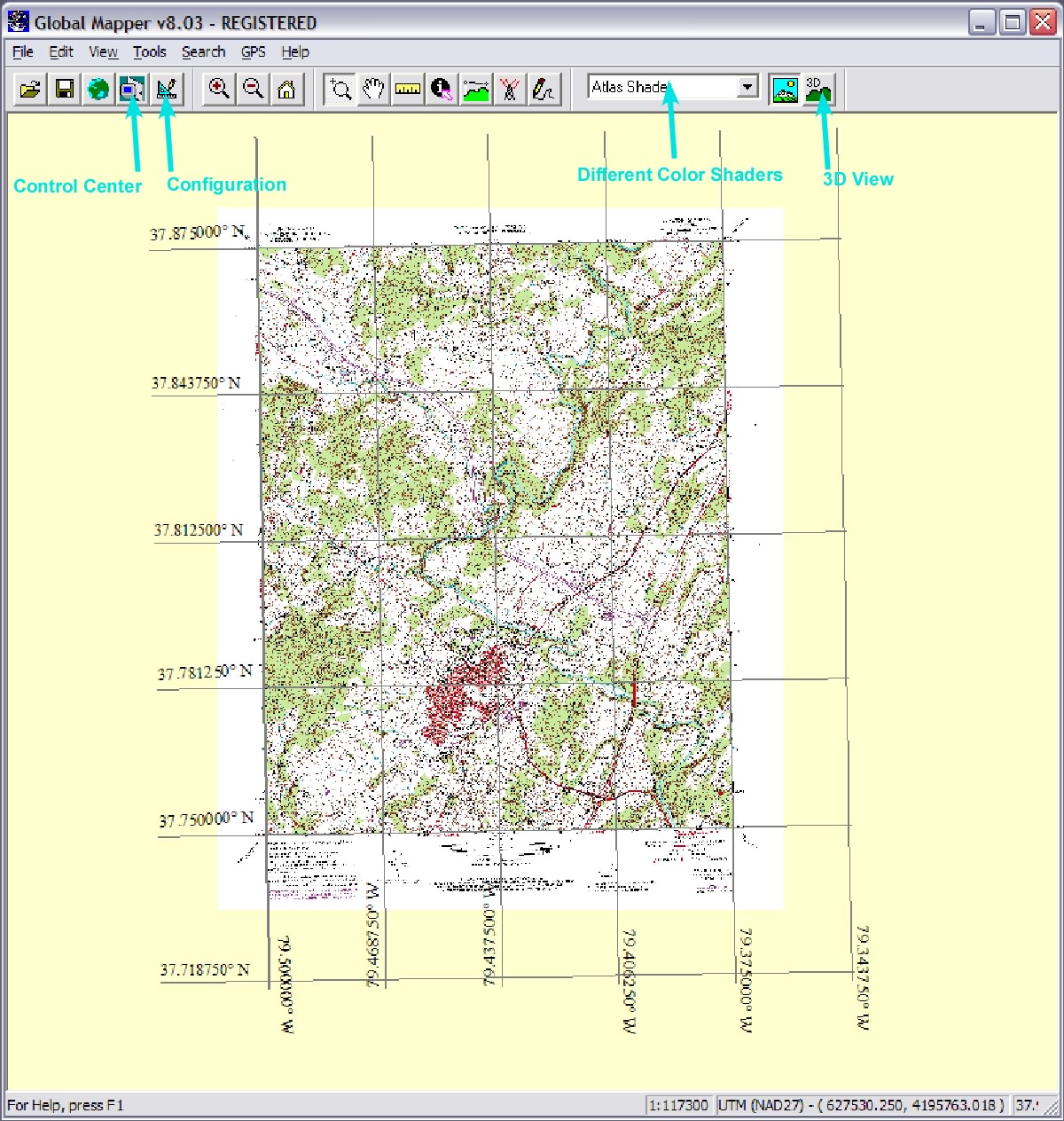
Task: Open the View menu
Action: (103, 51)
